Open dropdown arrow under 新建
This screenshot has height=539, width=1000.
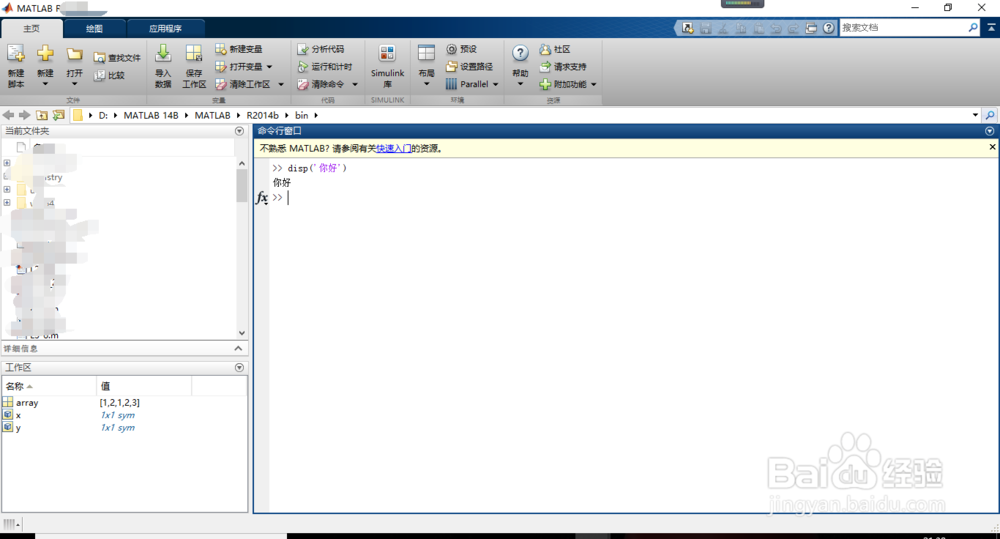click(45, 84)
